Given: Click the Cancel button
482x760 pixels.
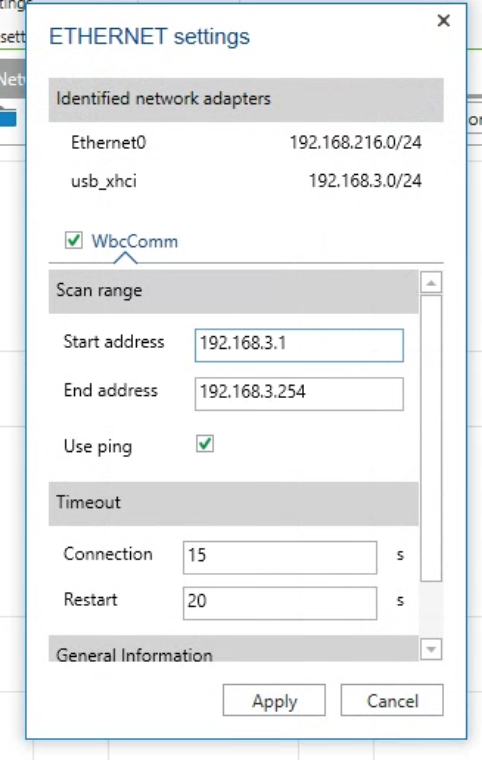Looking at the screenshot, I should [392, 700].
